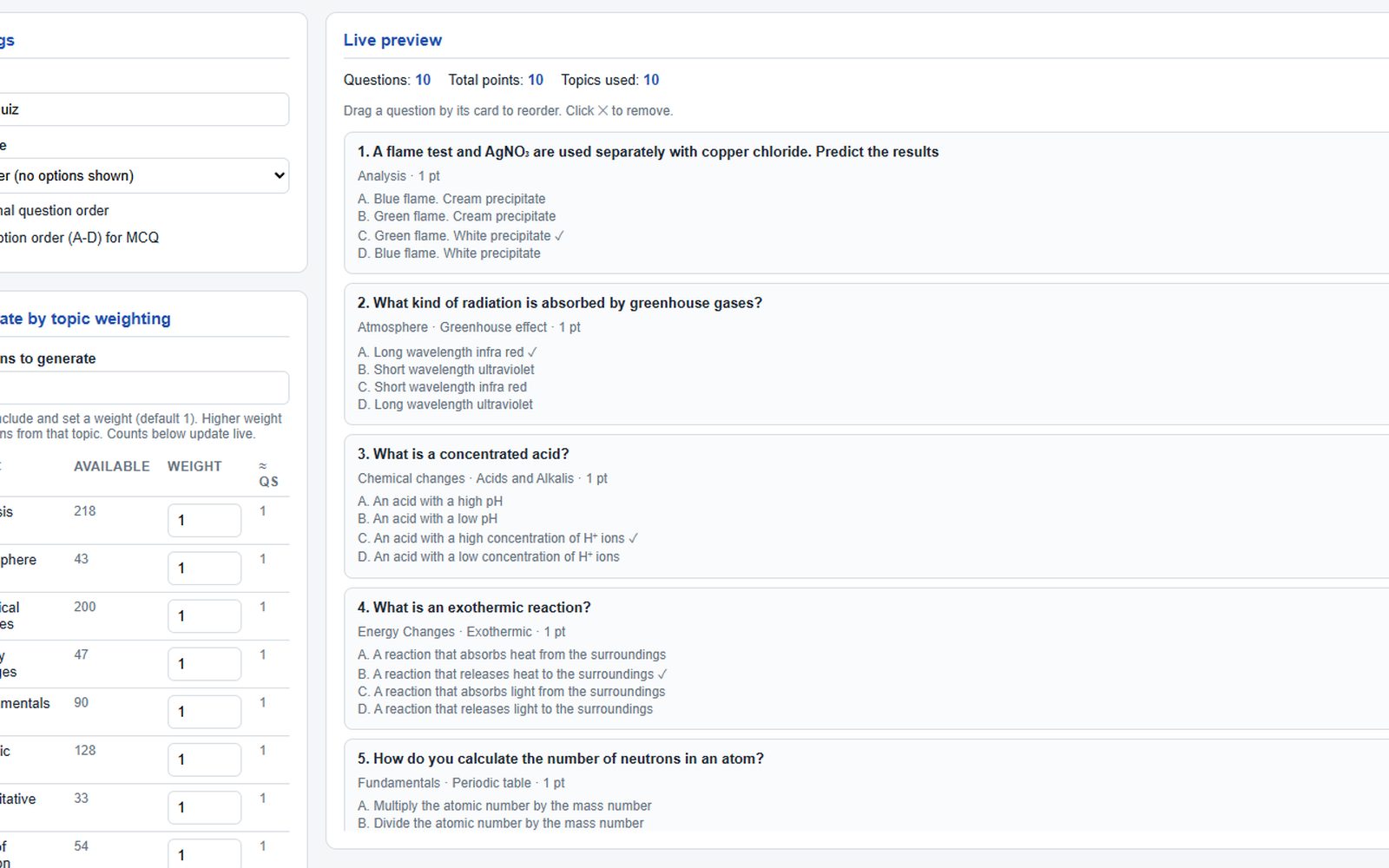Select question 3 title "What is a concentrated acid?"
Viewport: 1389px width, 868px height.
point(463,454)
